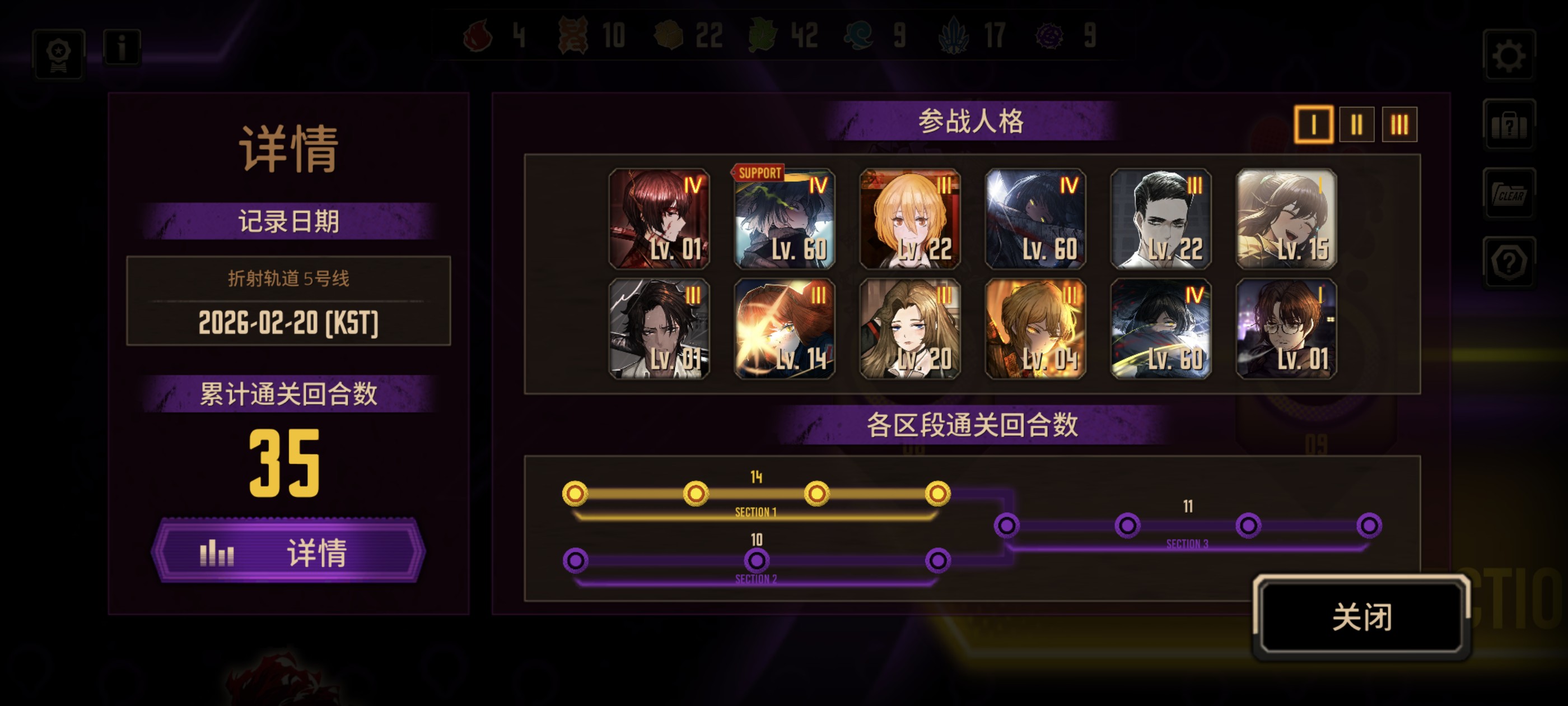Switch to team tab III
Viewport: 1568px width, 706px height.
click(1399, 125)
